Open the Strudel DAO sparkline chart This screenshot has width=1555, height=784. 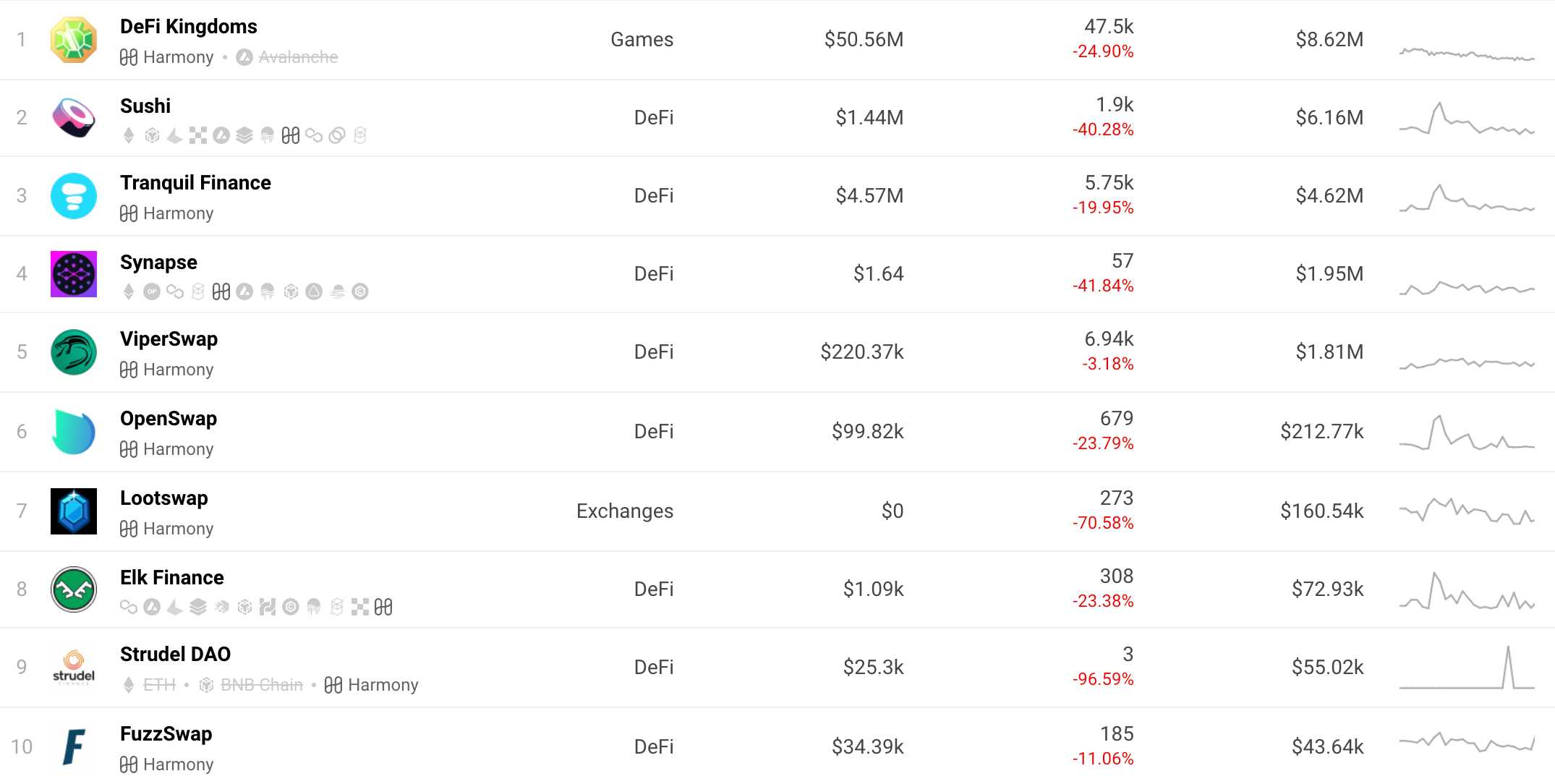tap(1466, 667)
